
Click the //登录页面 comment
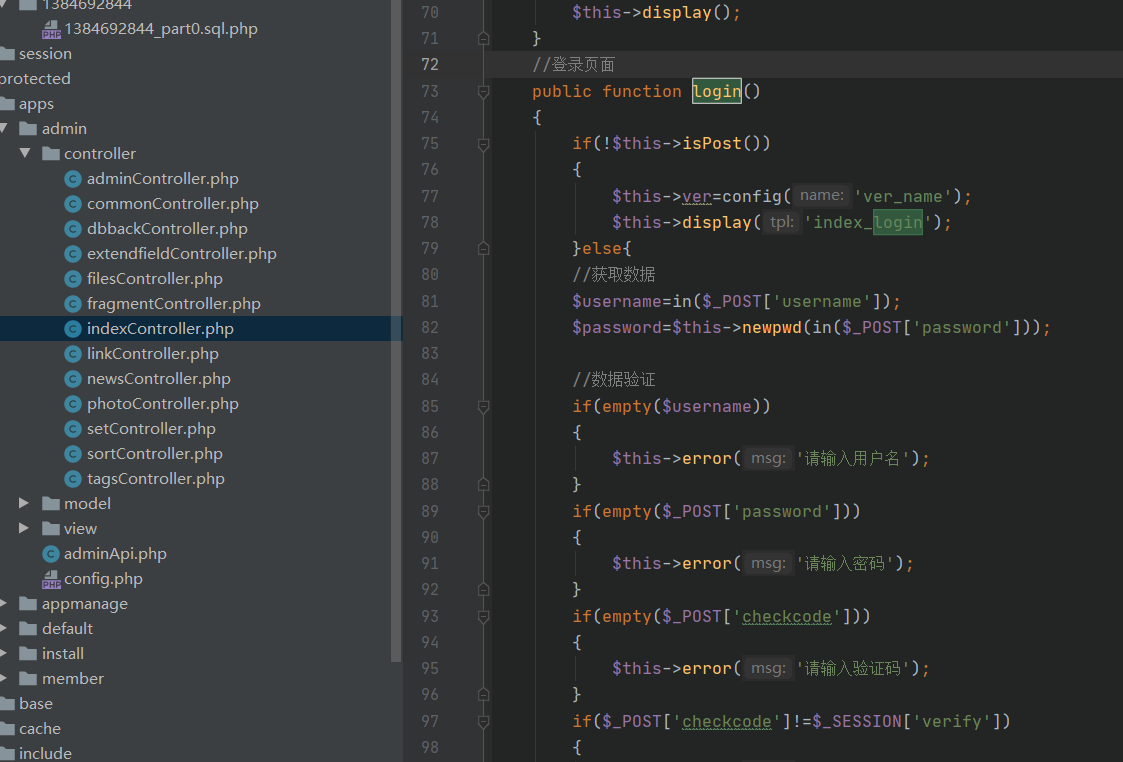[x=574, y=65]
